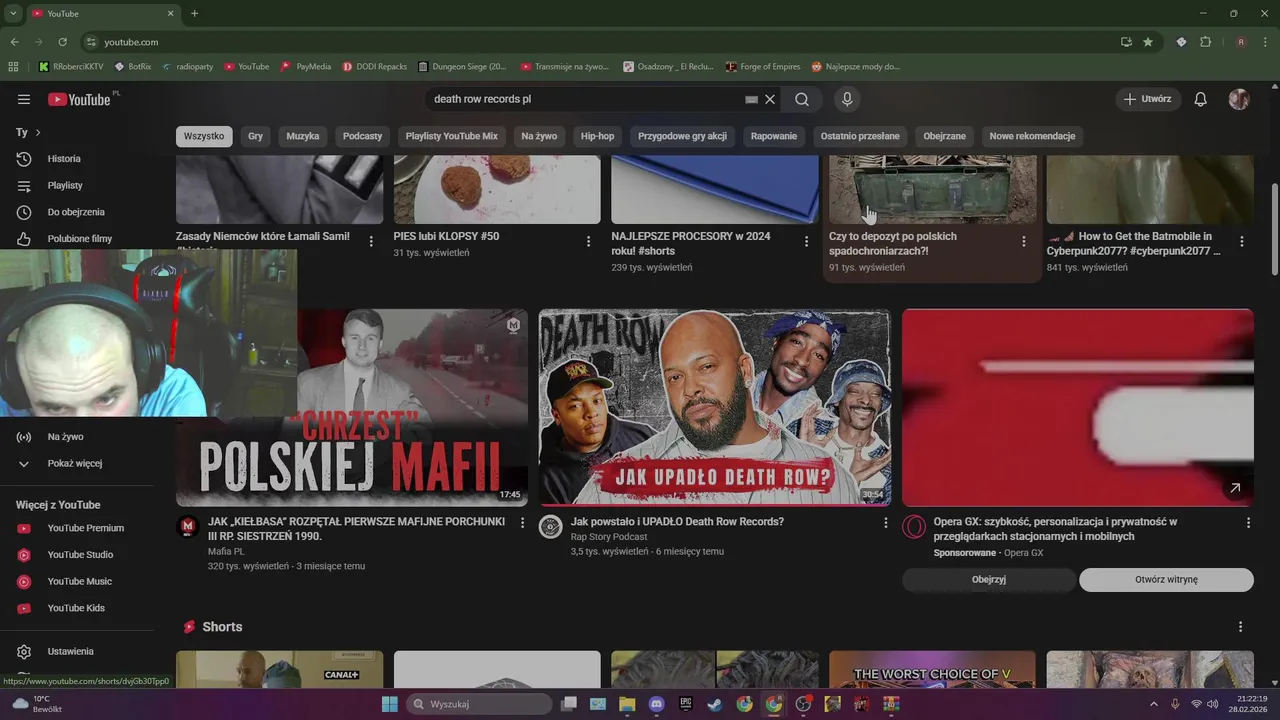Open Discord from the taskbar
This screenshot has height=720, width=1280.
[656, 704]
